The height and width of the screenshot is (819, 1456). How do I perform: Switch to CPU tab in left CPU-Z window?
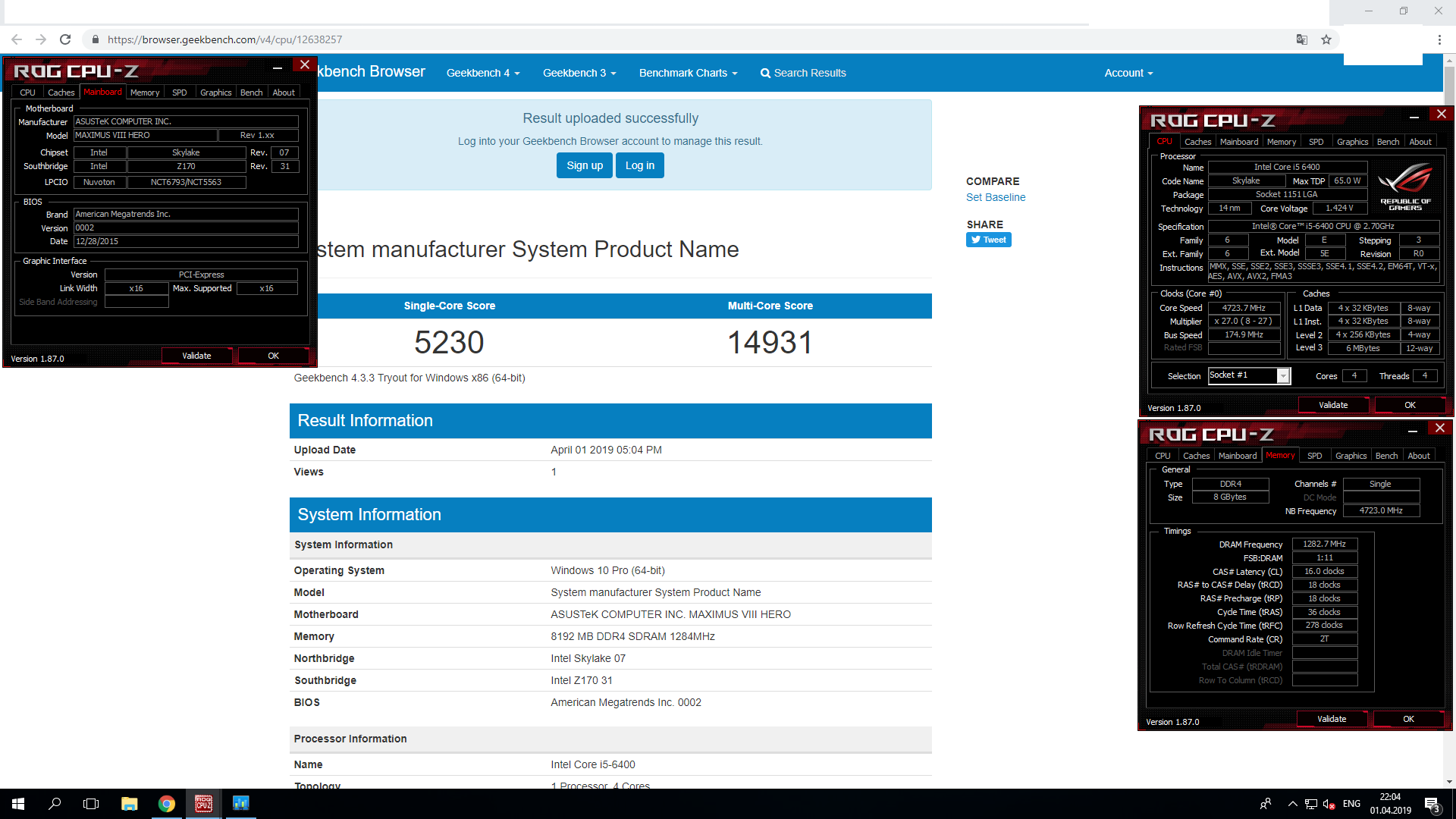(x=28, y=93)
